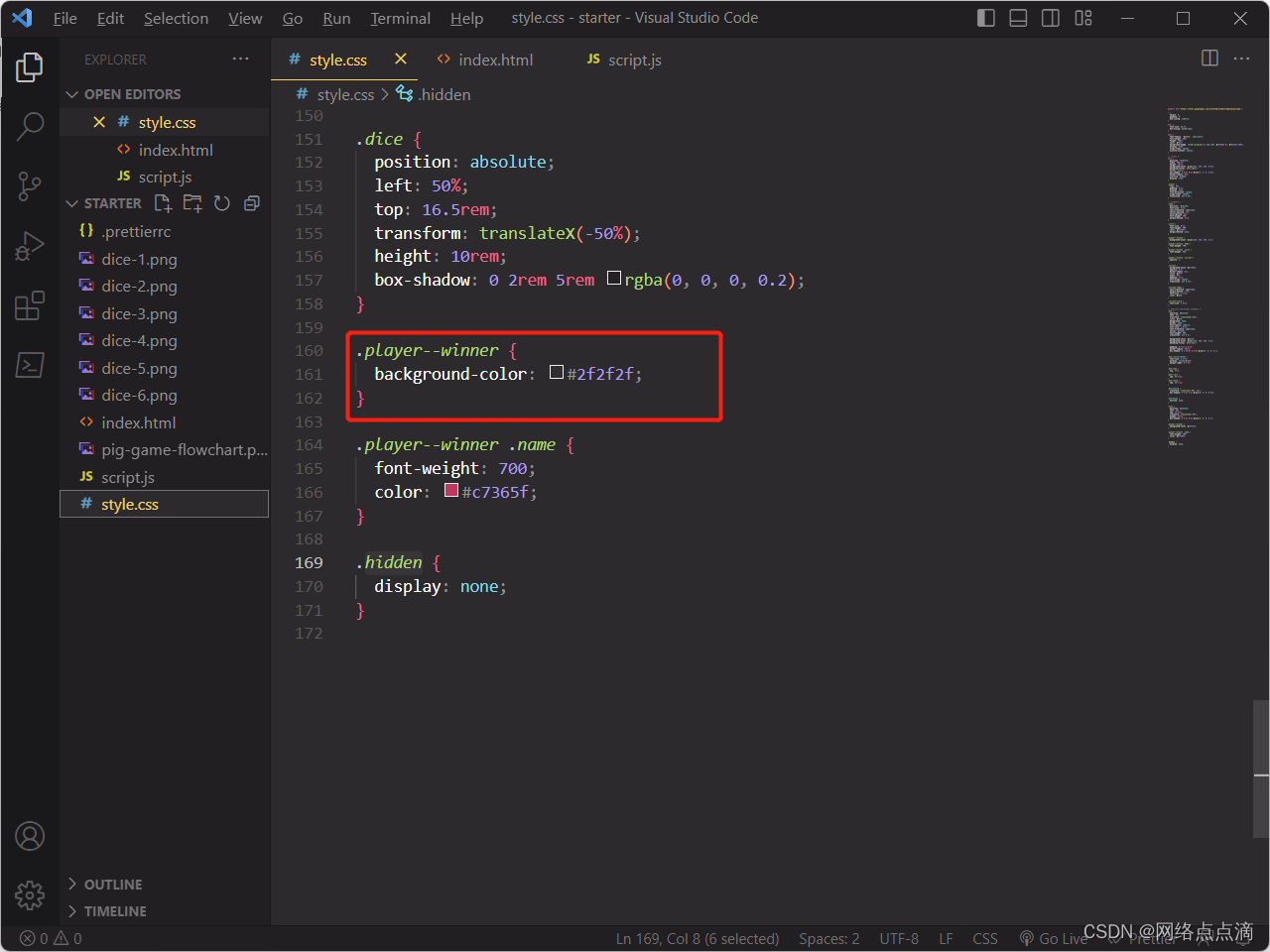Toggle secondary side bar layout button
The image size is (1270, 952).
click(1051, 18)
